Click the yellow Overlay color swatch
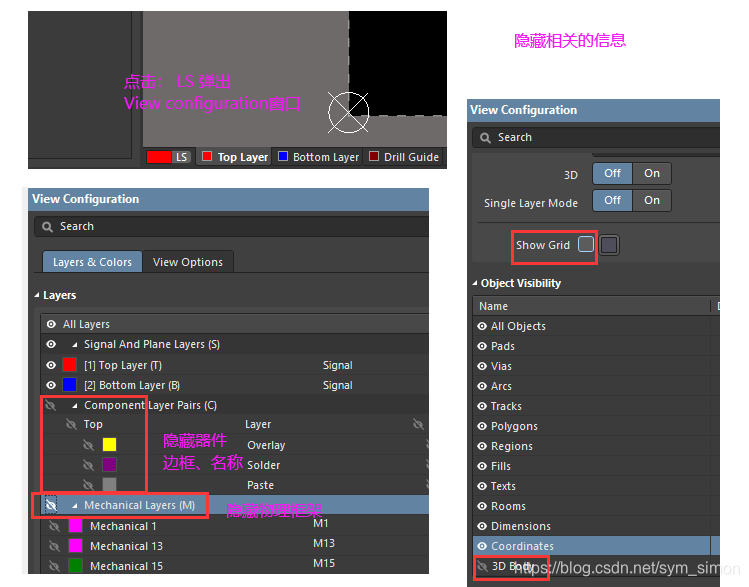The image size is (749, 587). [x=110, y=445]
